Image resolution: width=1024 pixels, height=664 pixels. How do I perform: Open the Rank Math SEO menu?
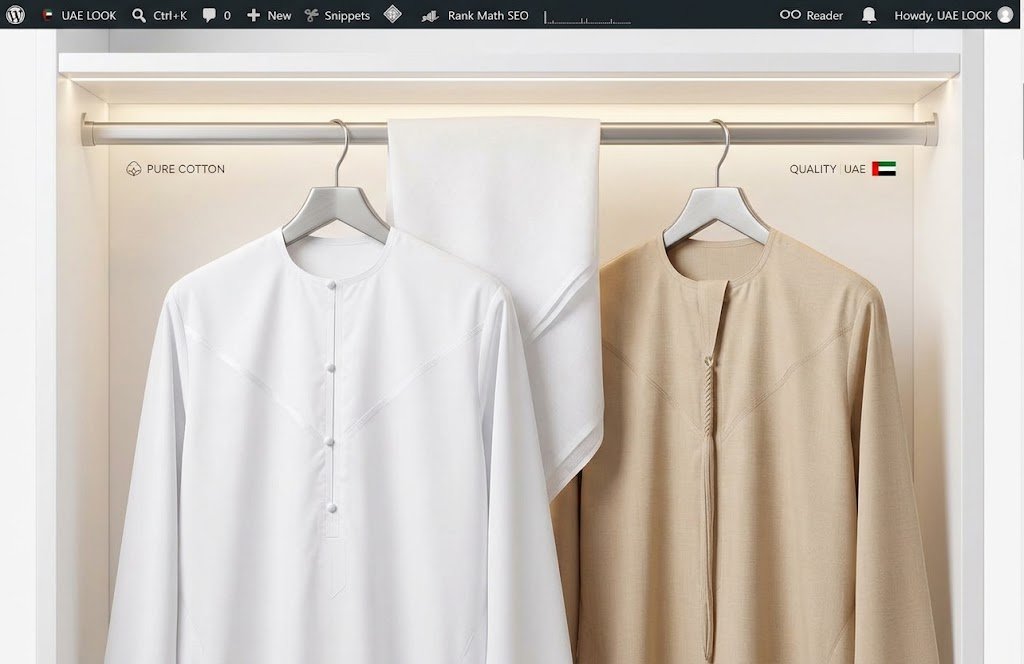[x=475, y=15]
